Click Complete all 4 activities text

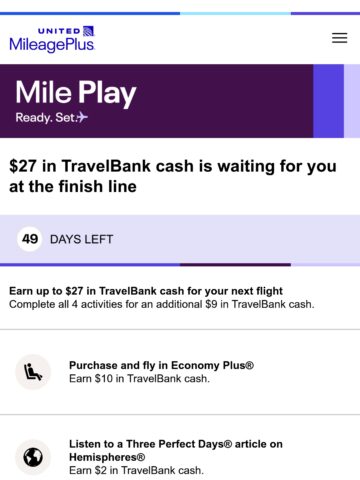click(162, 304)
